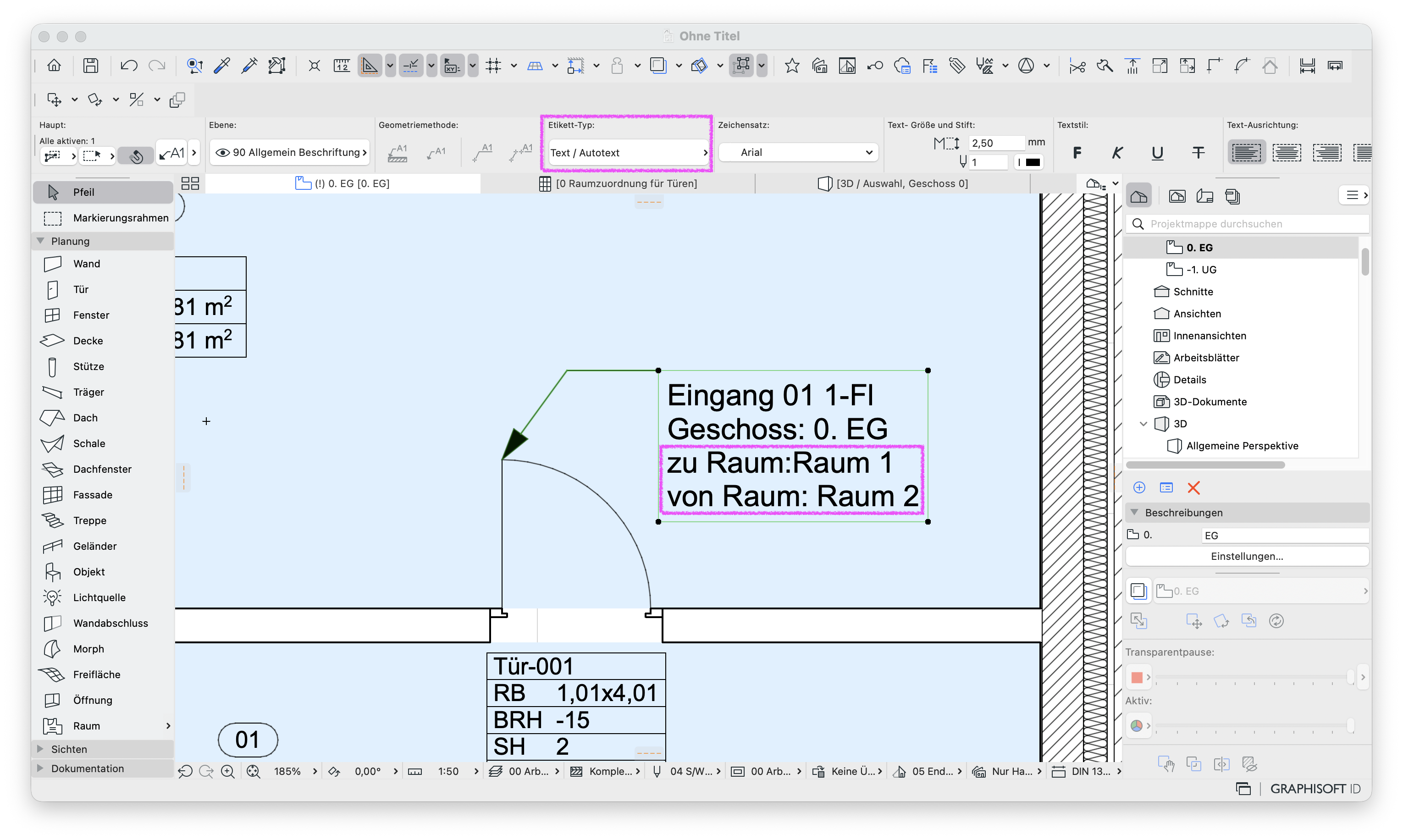Viewport: 1403px width, 840px height.
Task: Toggle underline text style U
Action: (1157, 153)
